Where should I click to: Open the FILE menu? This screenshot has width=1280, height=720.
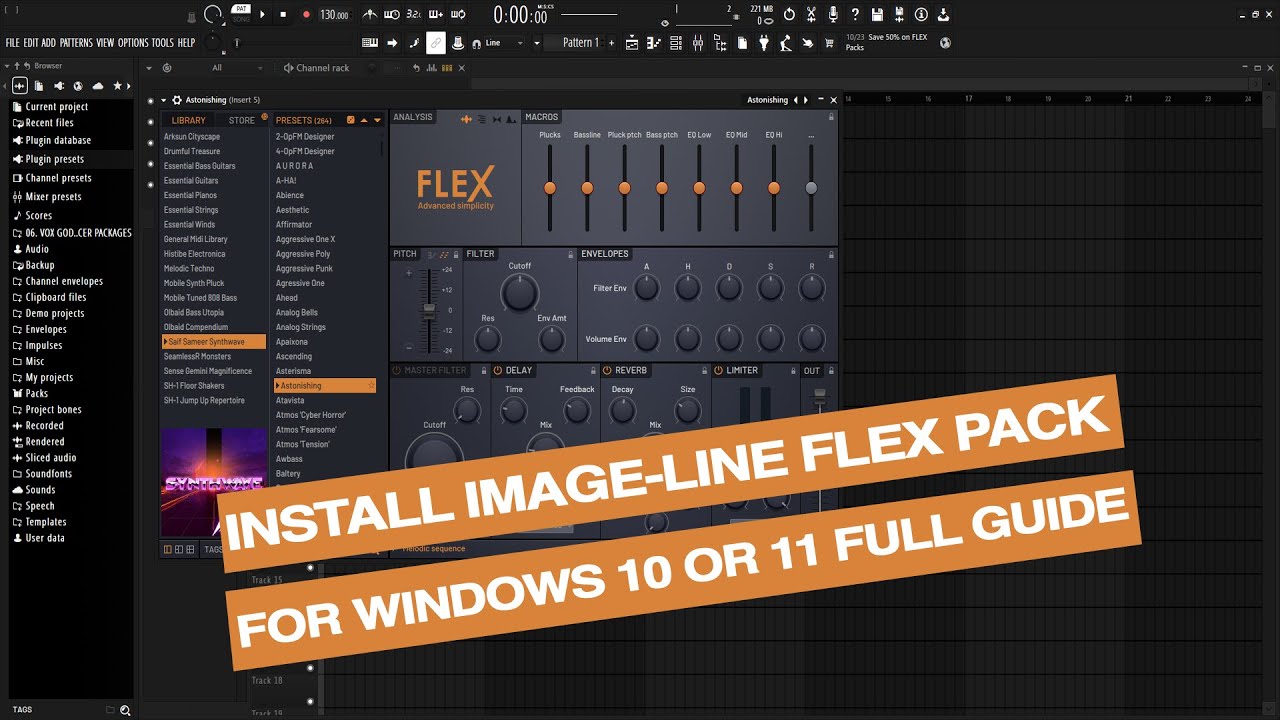pyautogui.click(x=12, y=43)
